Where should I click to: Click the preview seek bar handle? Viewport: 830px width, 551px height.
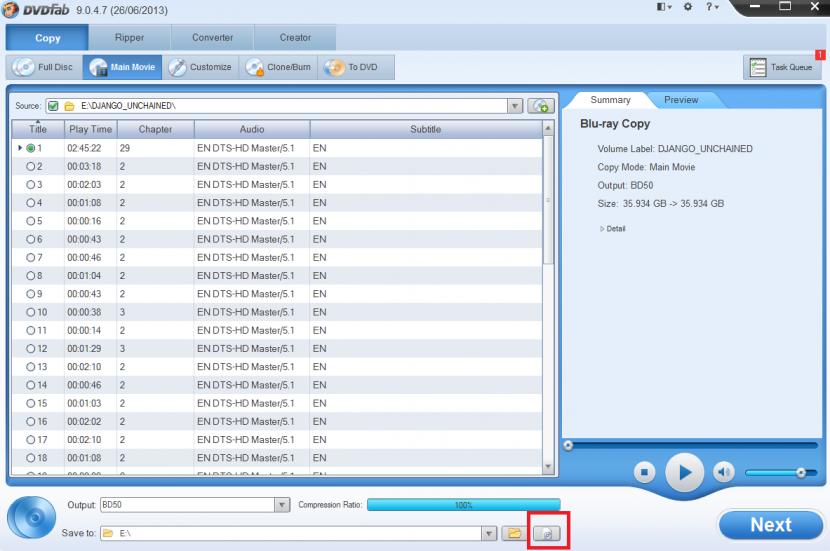tap(568, 445)
